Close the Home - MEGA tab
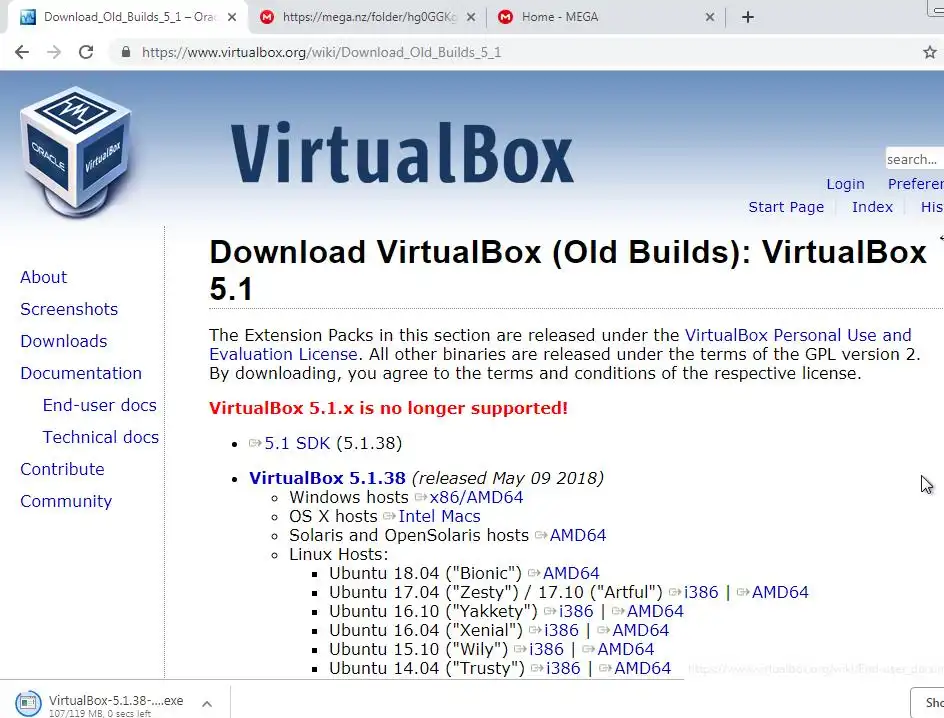 click(710, 17)
